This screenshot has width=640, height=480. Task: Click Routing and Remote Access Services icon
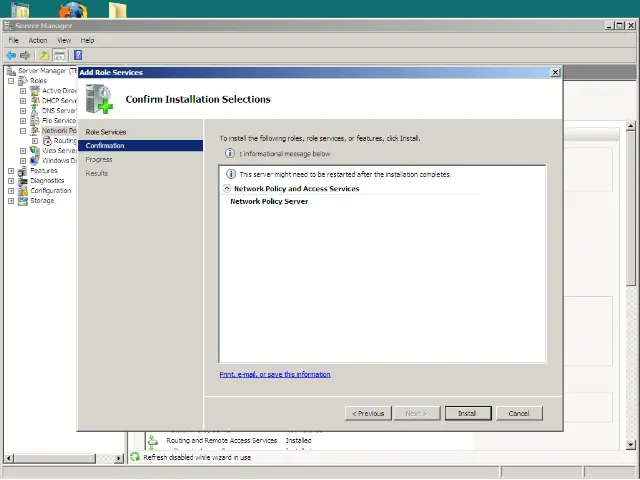coord(153,440)
